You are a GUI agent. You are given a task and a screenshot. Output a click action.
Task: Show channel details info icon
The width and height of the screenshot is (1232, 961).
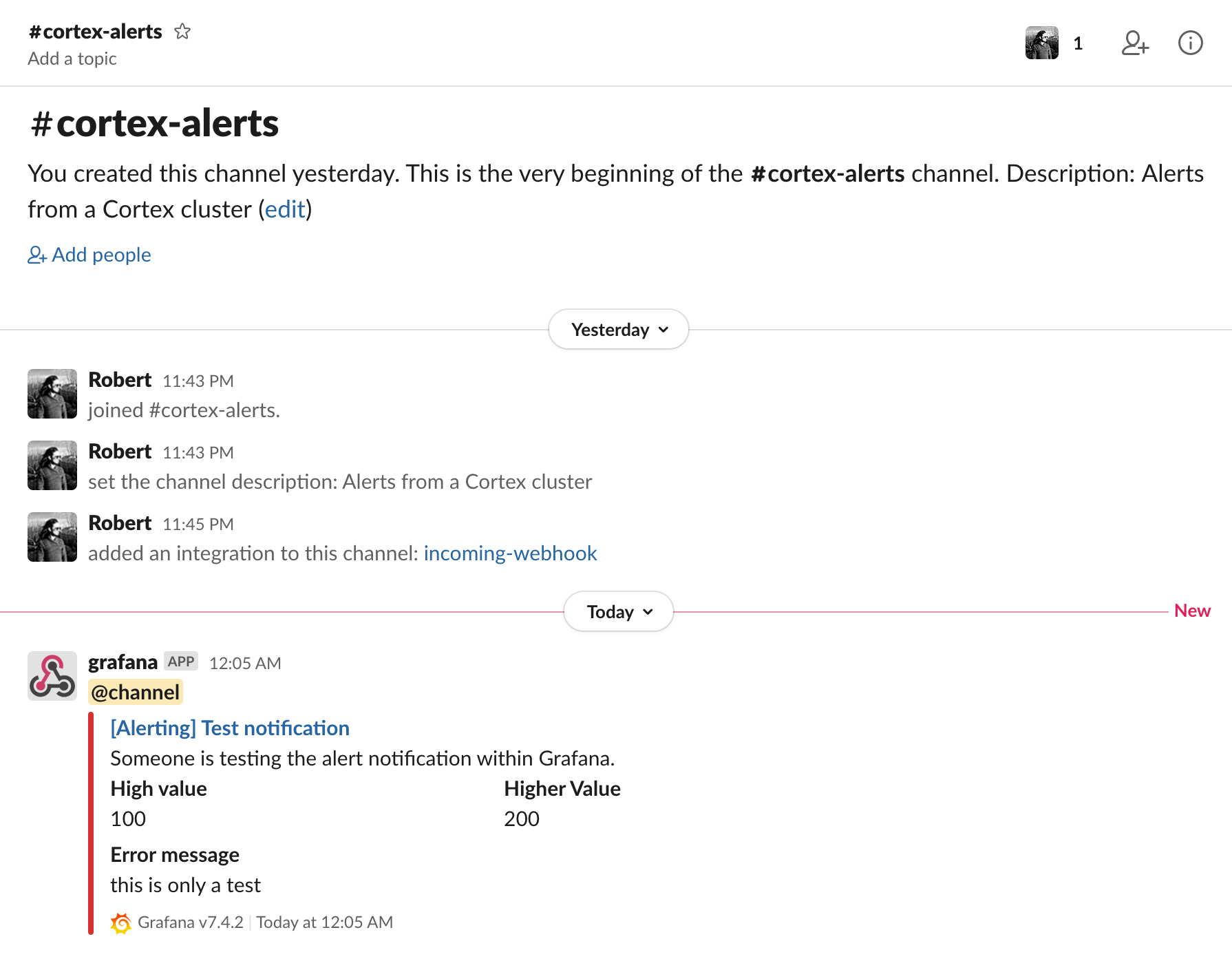click(x=1190, y=43)
